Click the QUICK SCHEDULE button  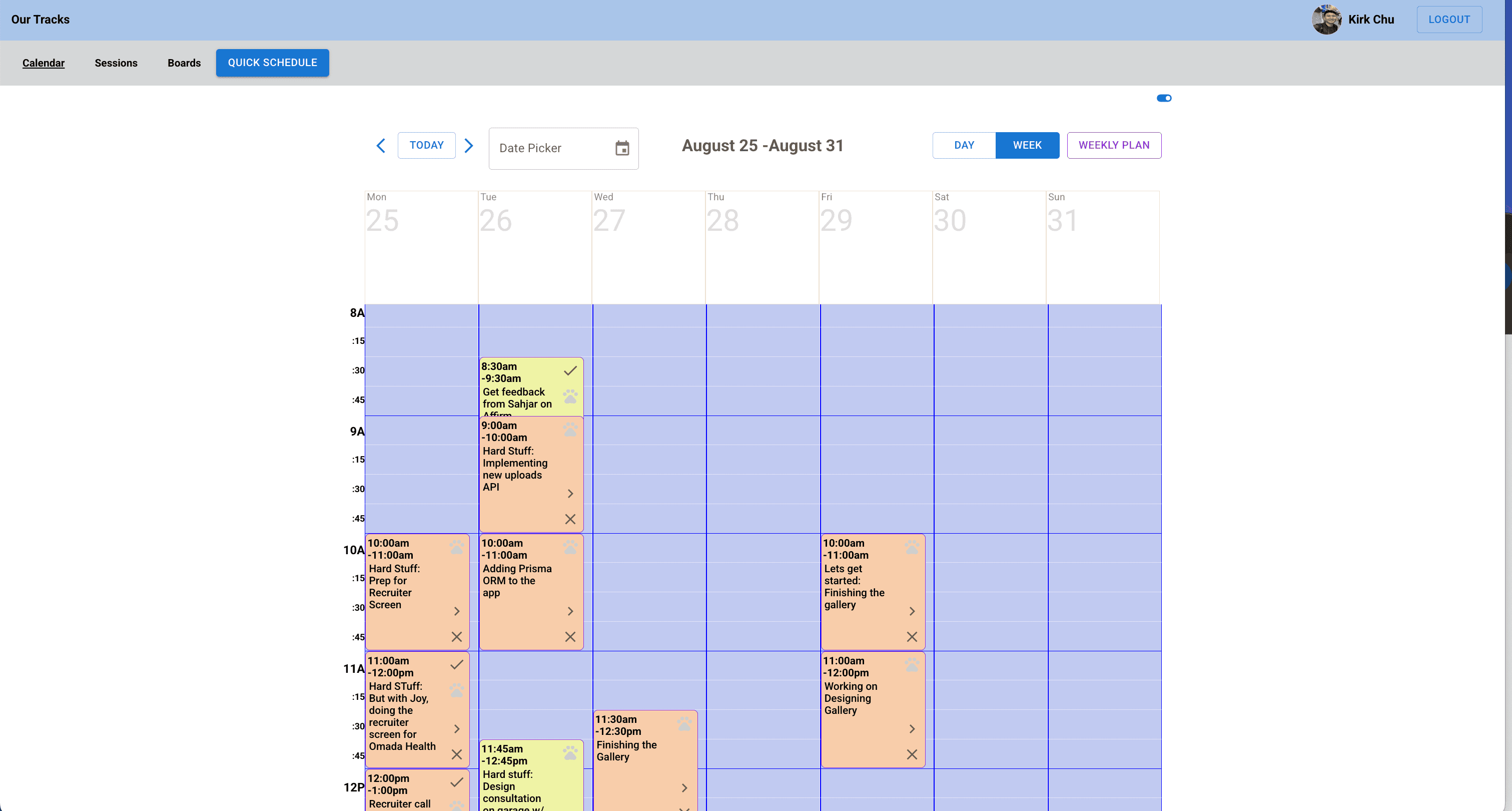coord(272,63)
